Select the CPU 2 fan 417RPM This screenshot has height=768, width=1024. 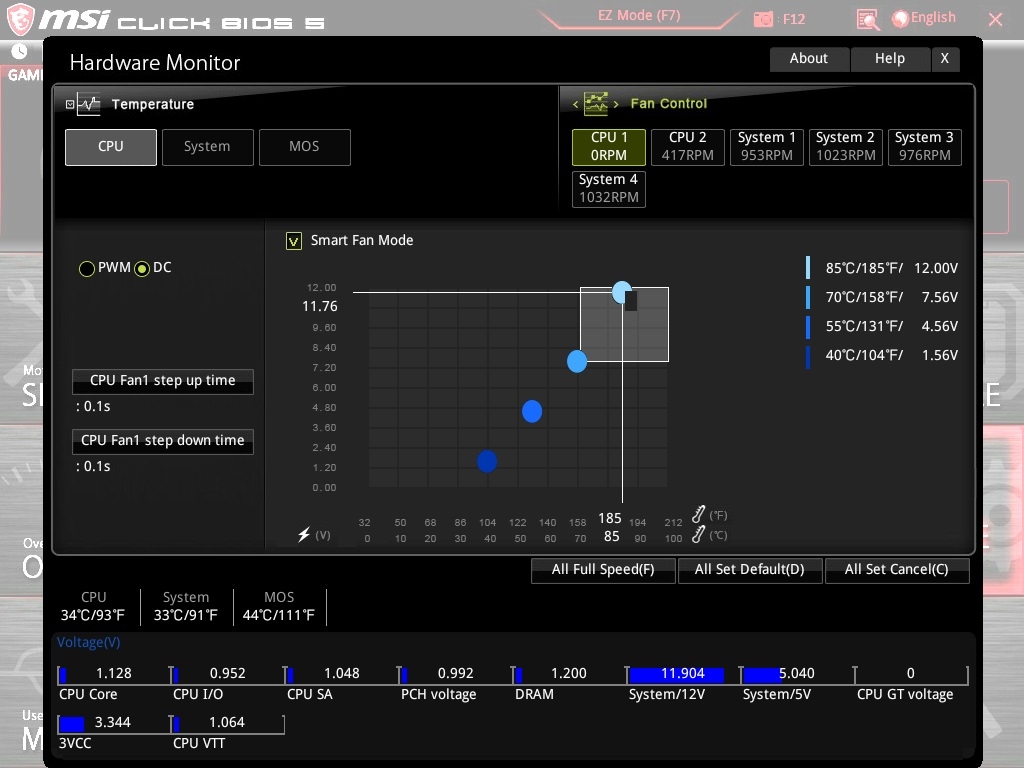[x=688, y=147]
